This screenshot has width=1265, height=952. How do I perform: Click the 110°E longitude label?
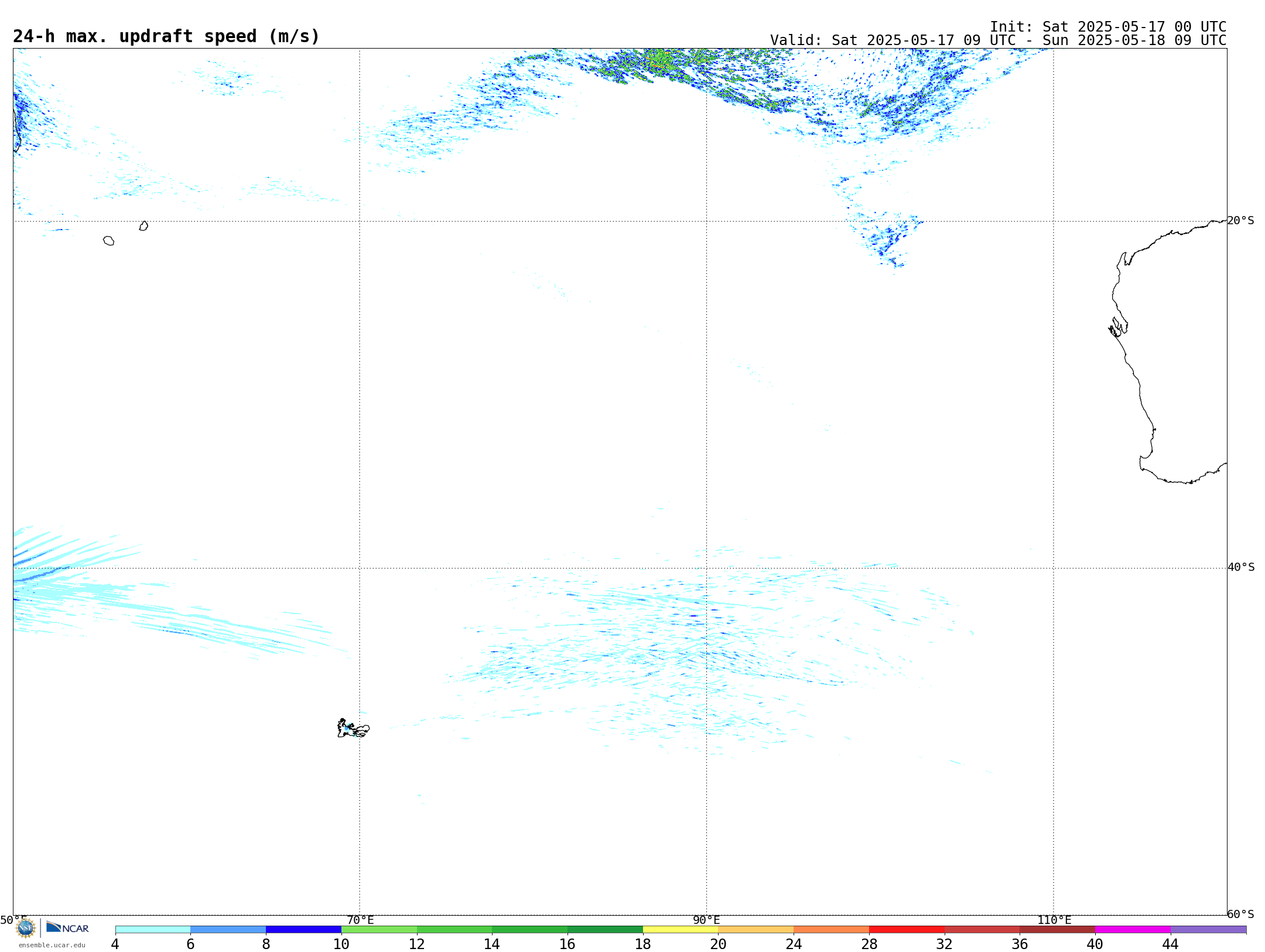pyautogui.click(x=1054, y=920)
